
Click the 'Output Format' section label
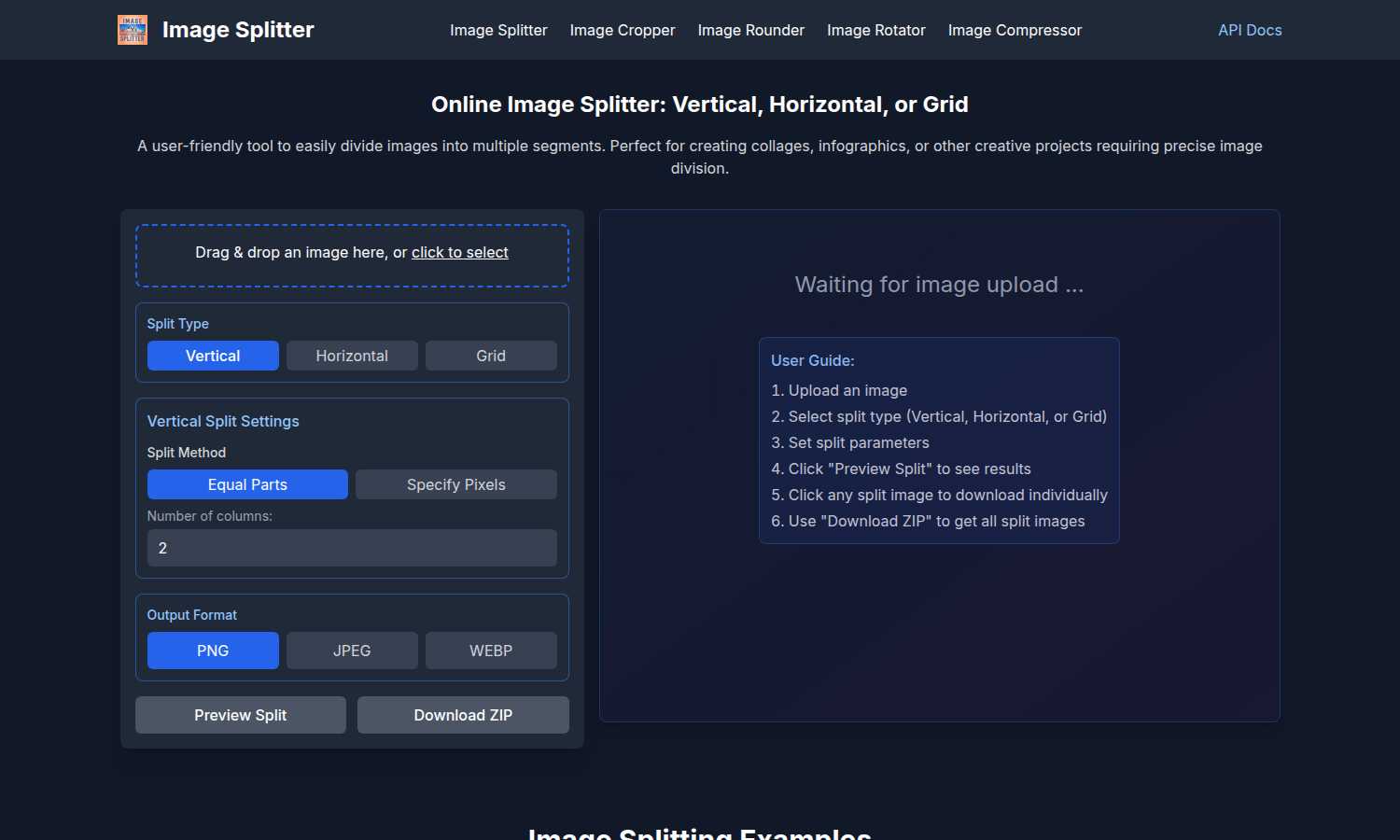tap(192, 615)
